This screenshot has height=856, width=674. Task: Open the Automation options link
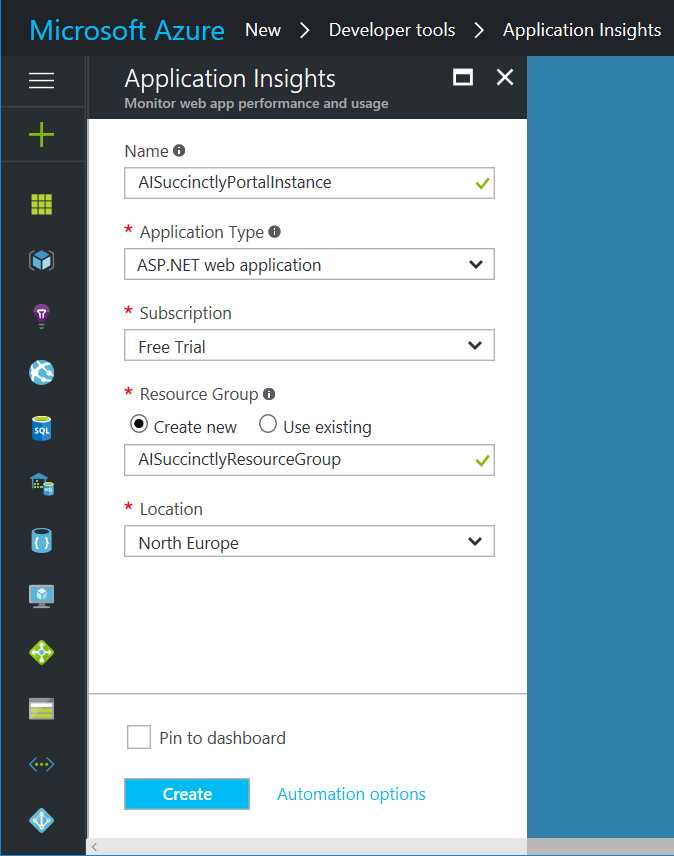click(350, 793)
